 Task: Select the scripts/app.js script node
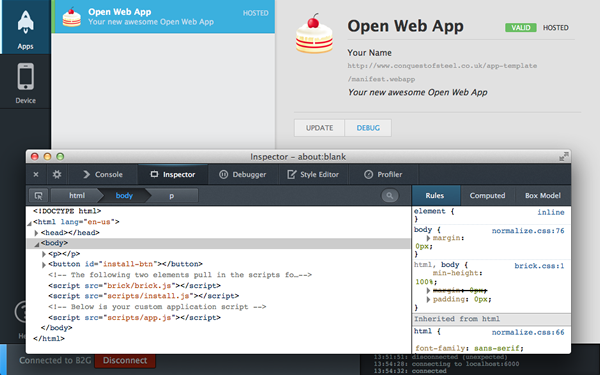pos(134,318)
